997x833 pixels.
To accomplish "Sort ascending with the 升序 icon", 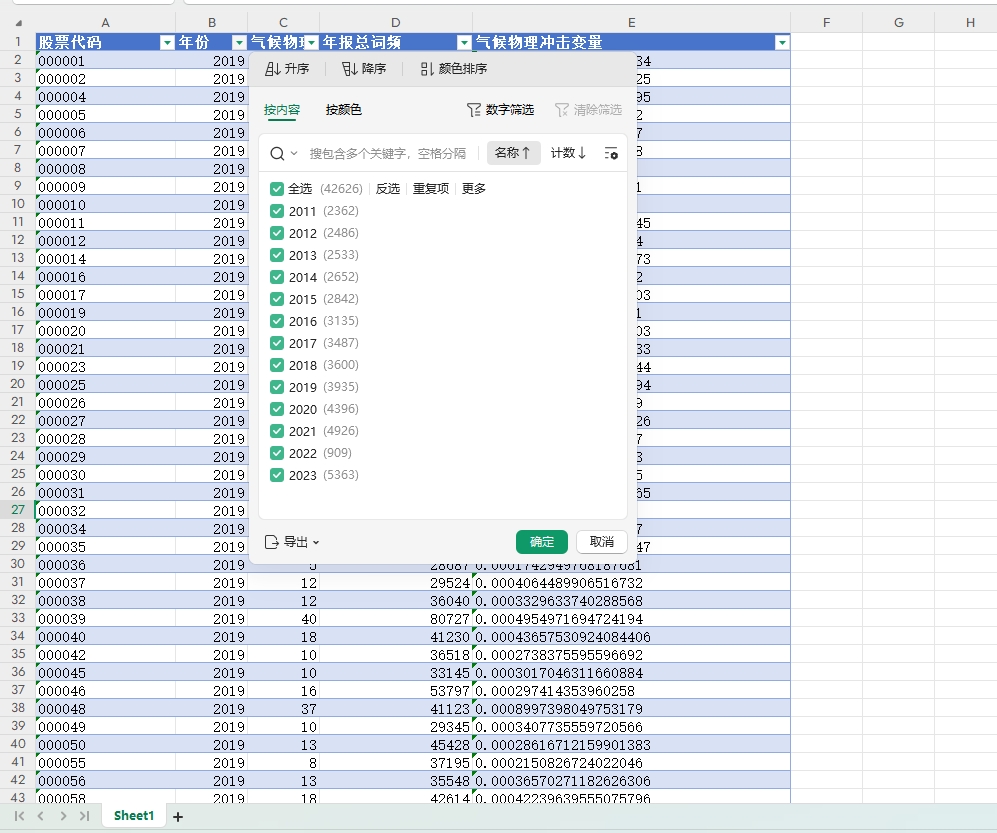I will click(272, 69).
